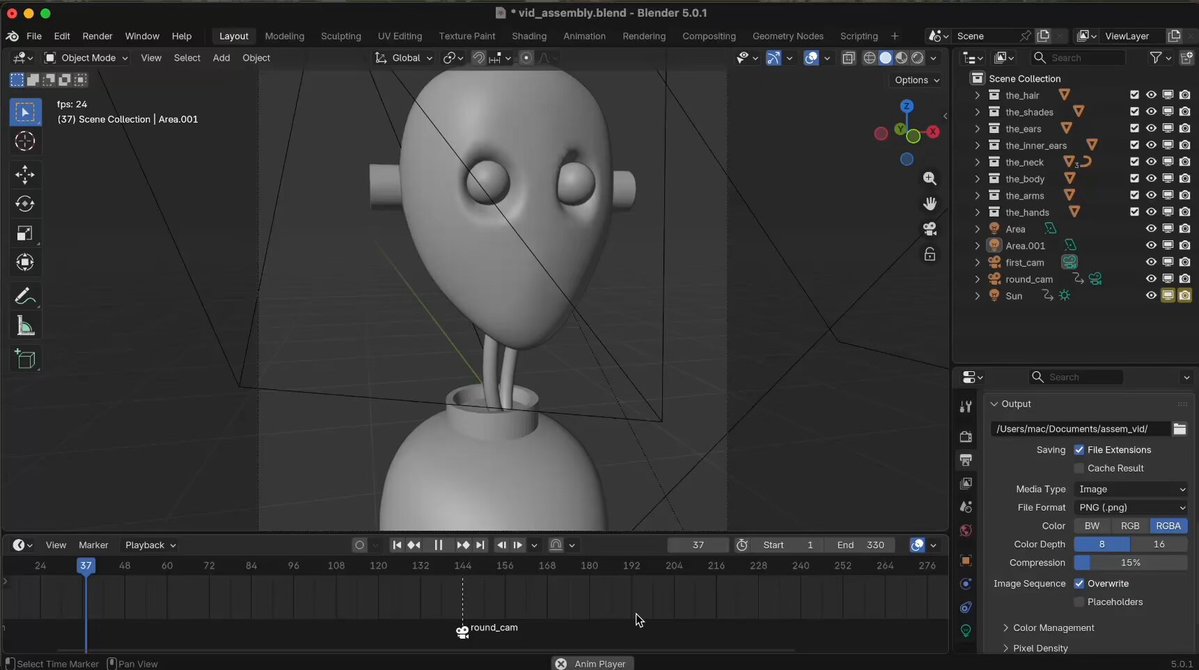The image size is (1199, 670).
Task: Activate the Transform tool
Action: click(24, 262)
